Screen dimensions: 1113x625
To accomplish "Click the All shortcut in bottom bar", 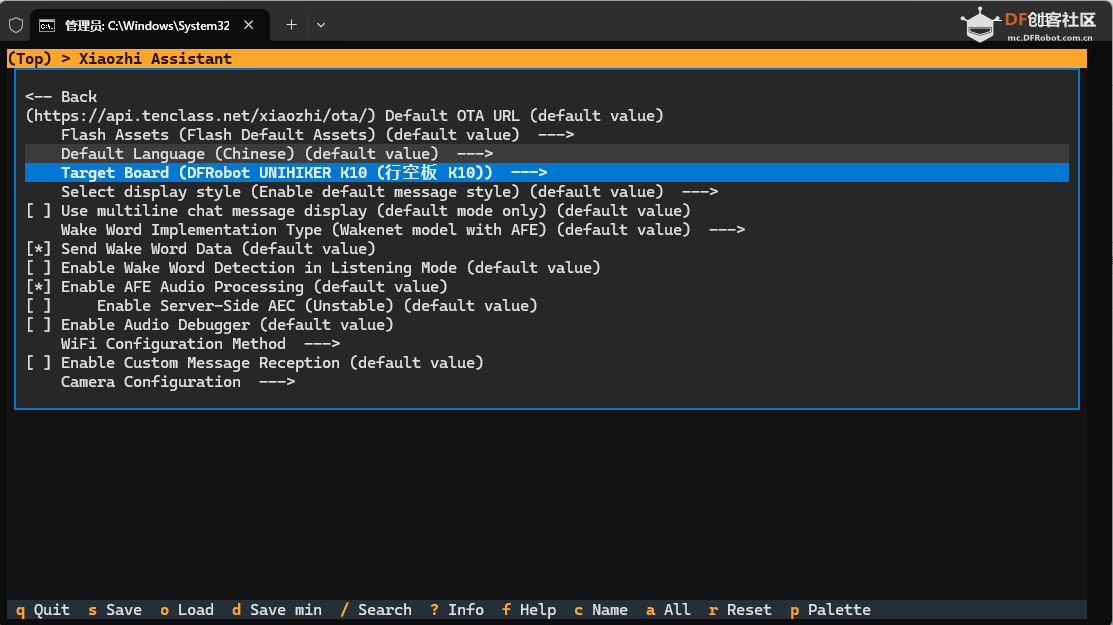I will point(668,610).
